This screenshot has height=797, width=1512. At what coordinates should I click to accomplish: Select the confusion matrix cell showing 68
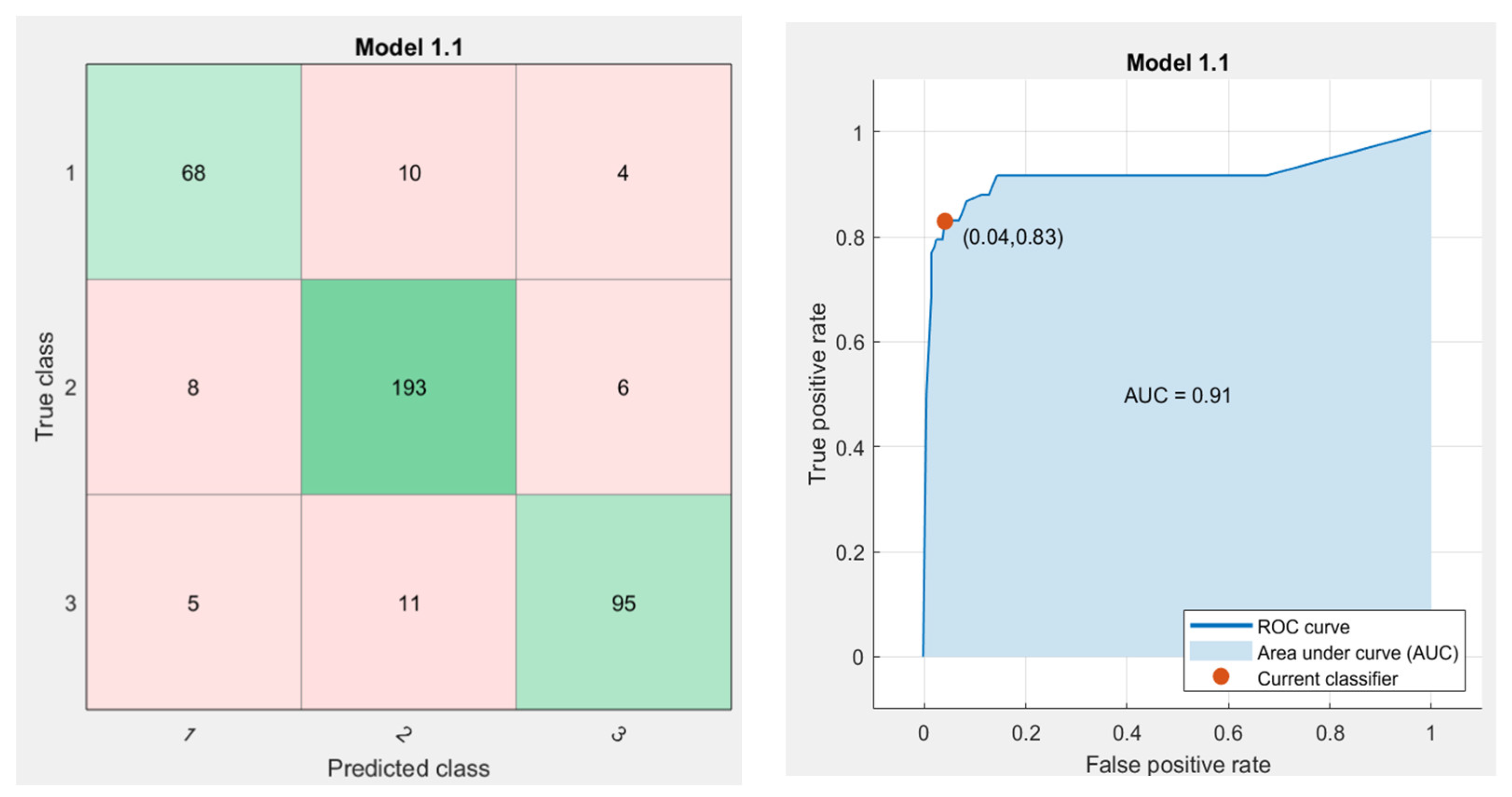coord(194,172)
